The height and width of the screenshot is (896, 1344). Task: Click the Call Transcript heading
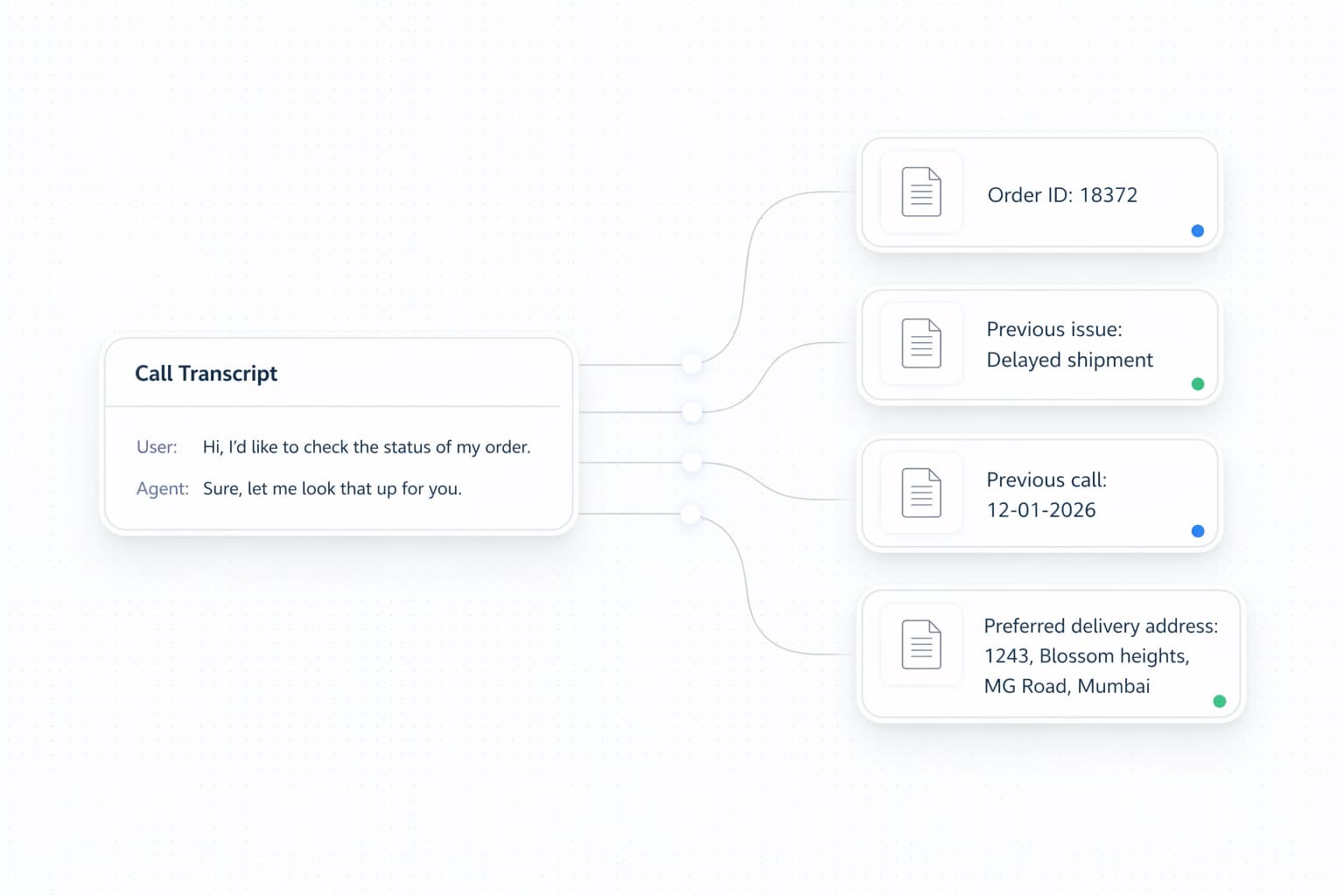(206, 374)
